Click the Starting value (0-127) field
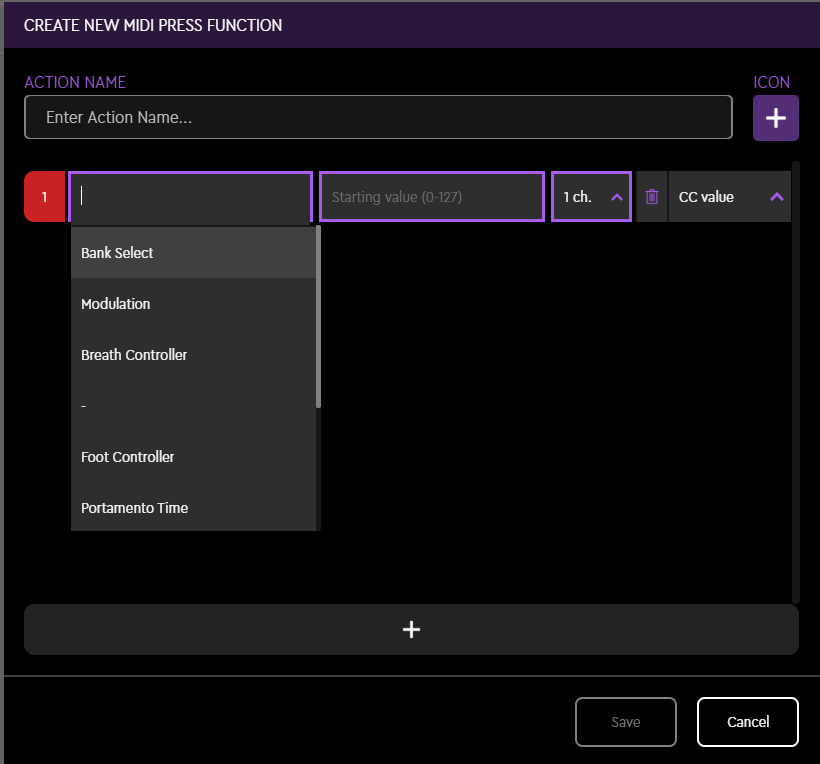 (x=431, y=197)
